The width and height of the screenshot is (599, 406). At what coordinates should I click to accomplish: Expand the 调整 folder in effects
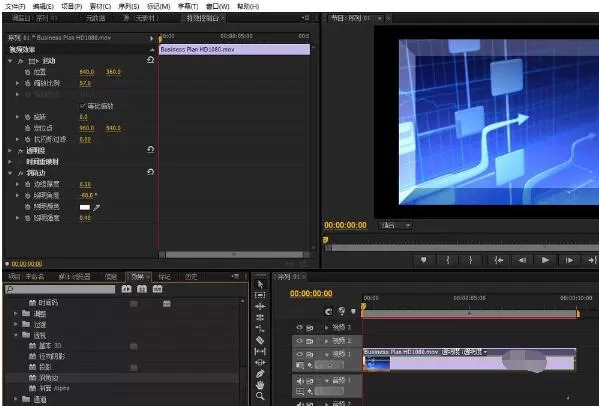16,313
